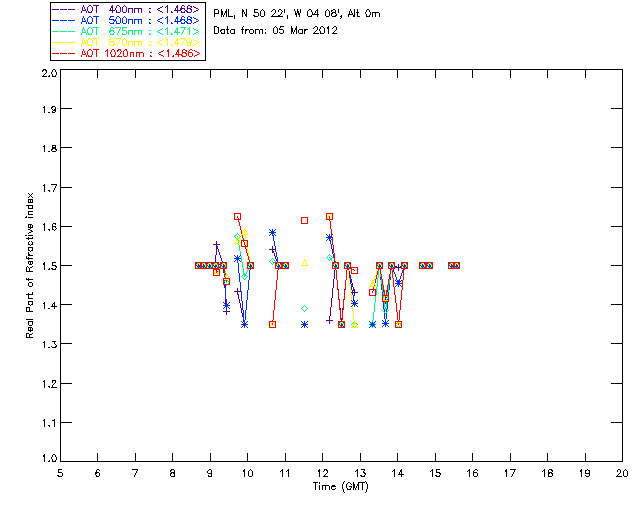Click x-axis hour label 12
The image size is (640, 512).
[x=322, y=473]
